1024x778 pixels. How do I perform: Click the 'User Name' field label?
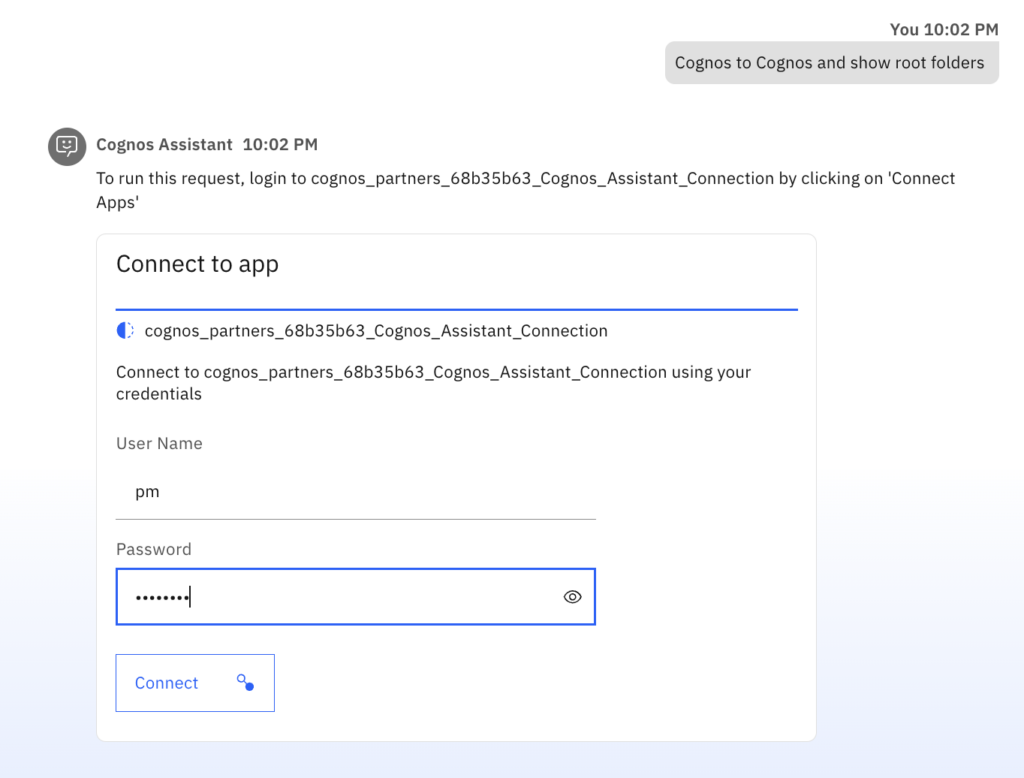[159, 443]
